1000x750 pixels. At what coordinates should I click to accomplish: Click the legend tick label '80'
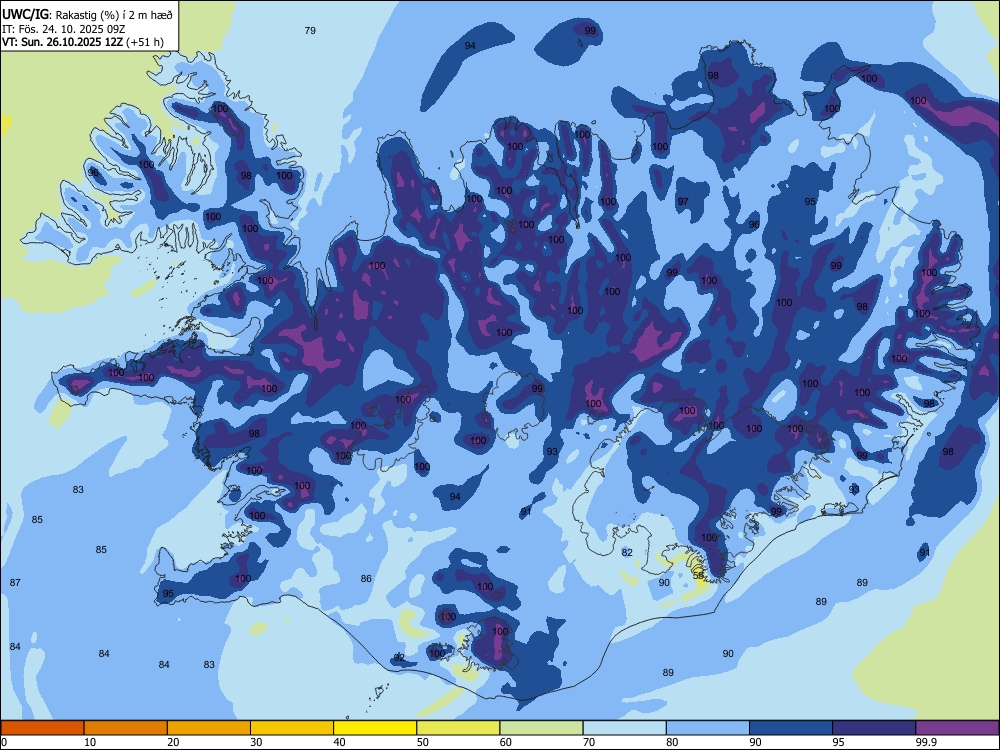[672, 742]
